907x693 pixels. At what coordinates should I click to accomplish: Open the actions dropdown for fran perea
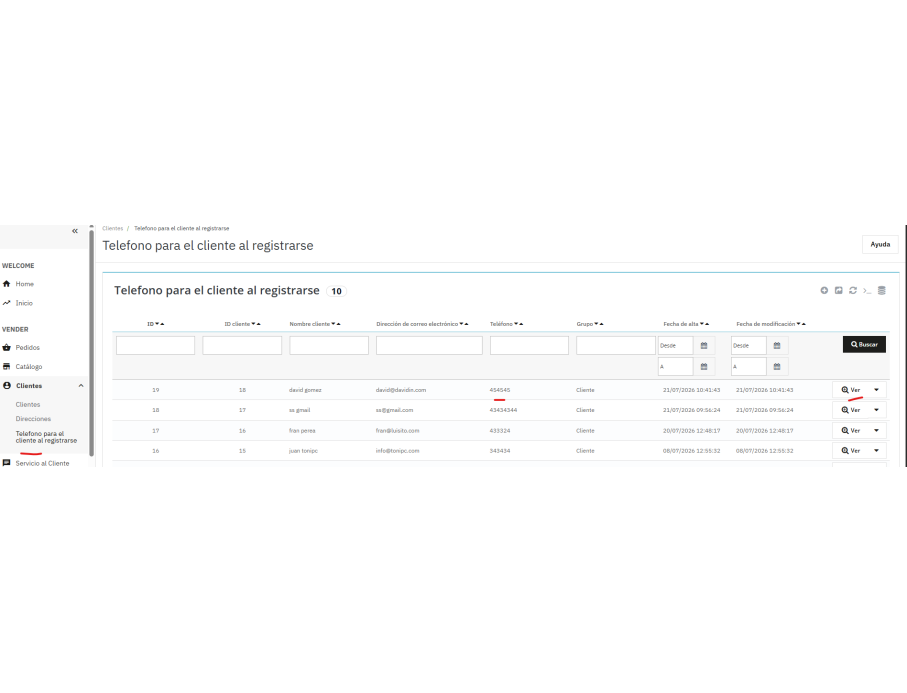click(x=876, y=430)
